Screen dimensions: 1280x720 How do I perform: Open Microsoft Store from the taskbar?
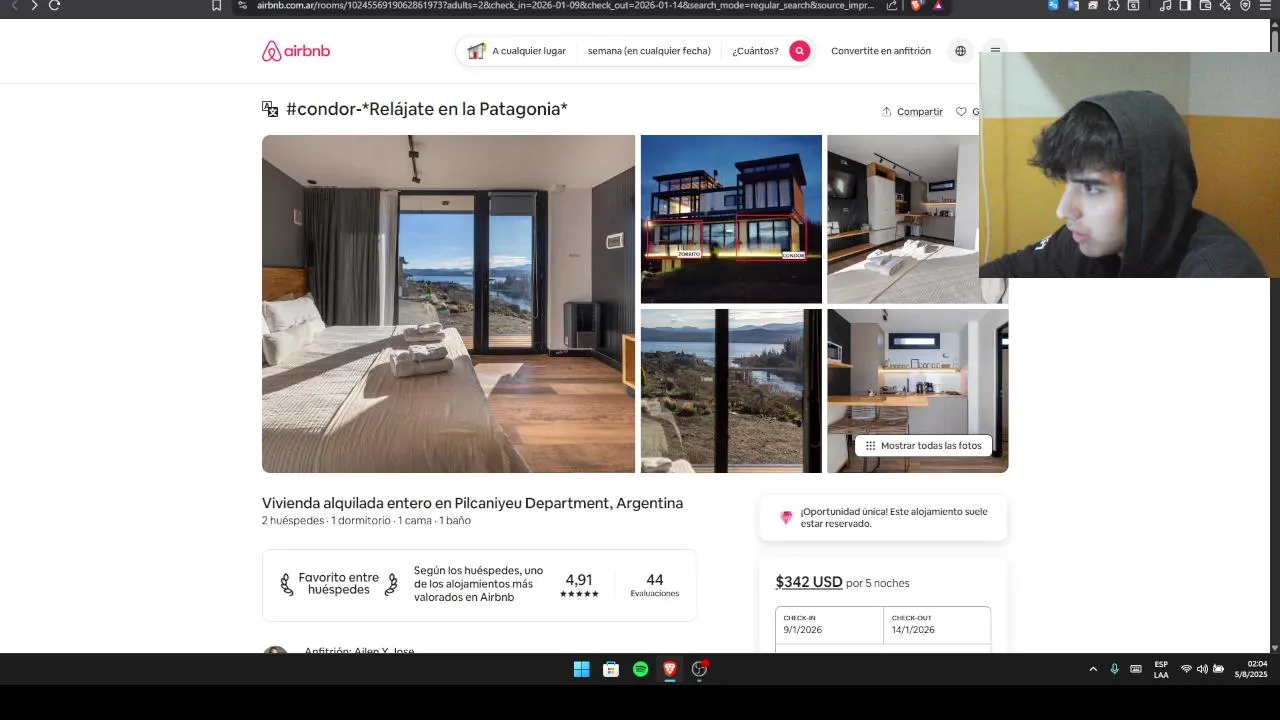(611, 669)
